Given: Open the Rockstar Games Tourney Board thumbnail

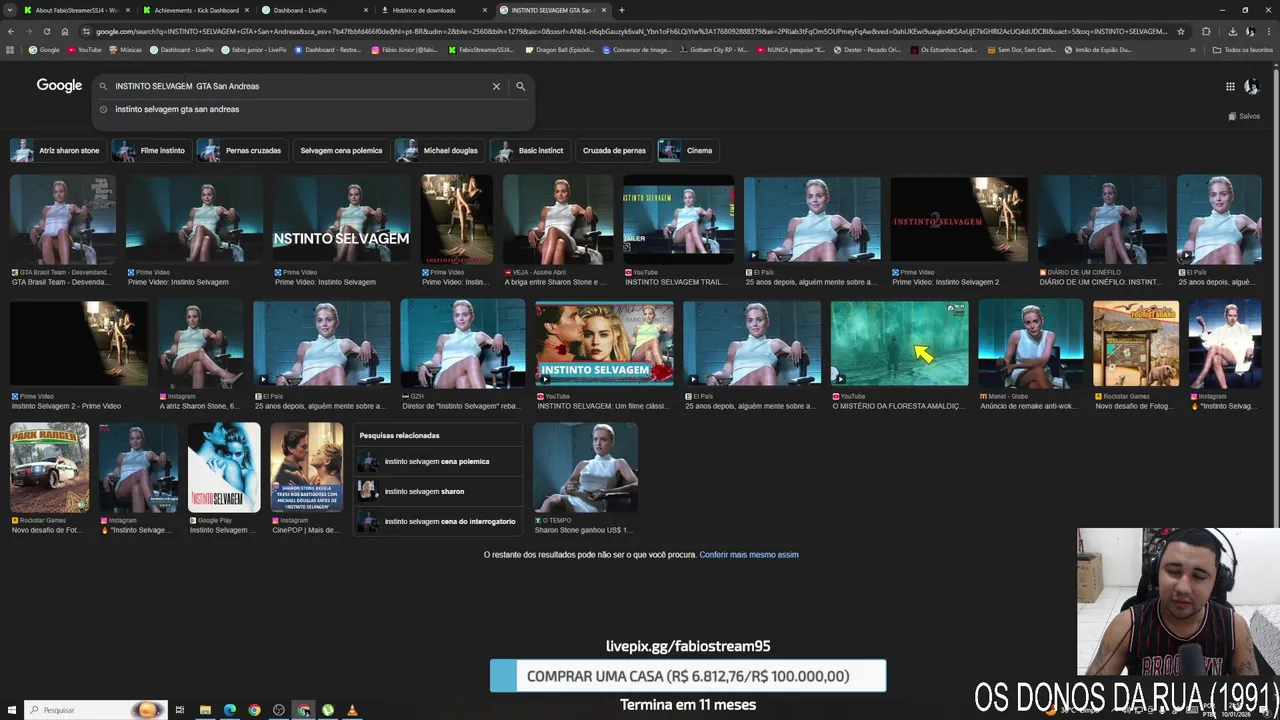Looking at the screenshot, I should (1136, 343).
